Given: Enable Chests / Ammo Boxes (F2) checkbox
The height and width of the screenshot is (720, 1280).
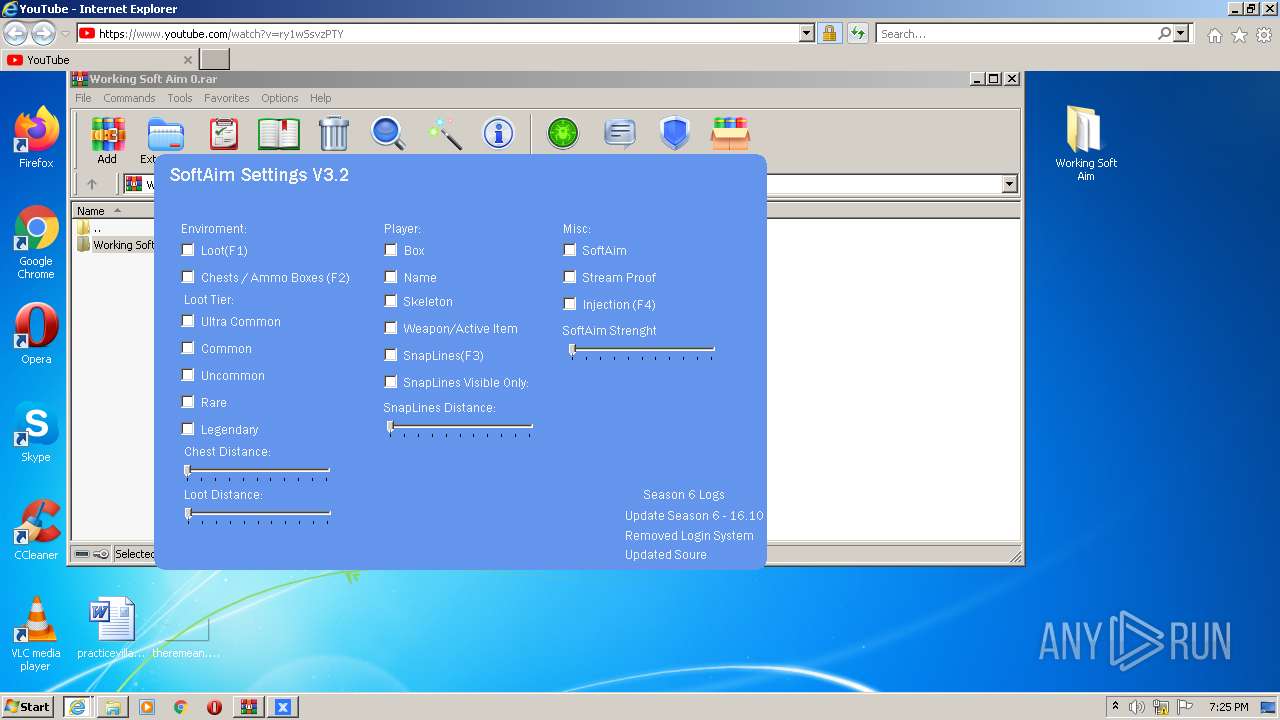Looking at the screenshot, I should 188,277.
